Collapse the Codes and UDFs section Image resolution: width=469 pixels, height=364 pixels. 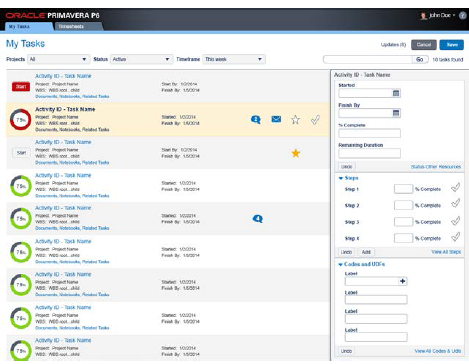(340, 264)
